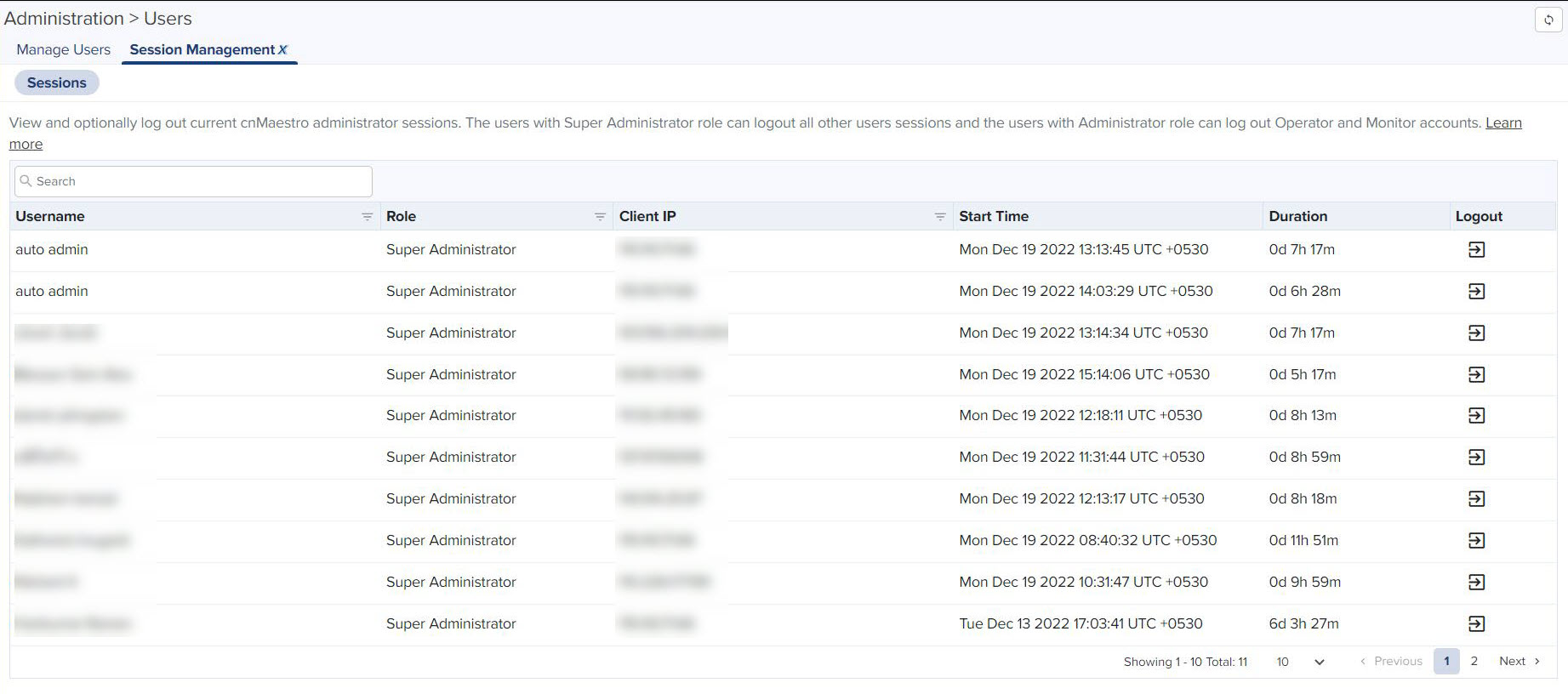Click the Search input field
The image size is (1568, 694).
pos(194,181)
